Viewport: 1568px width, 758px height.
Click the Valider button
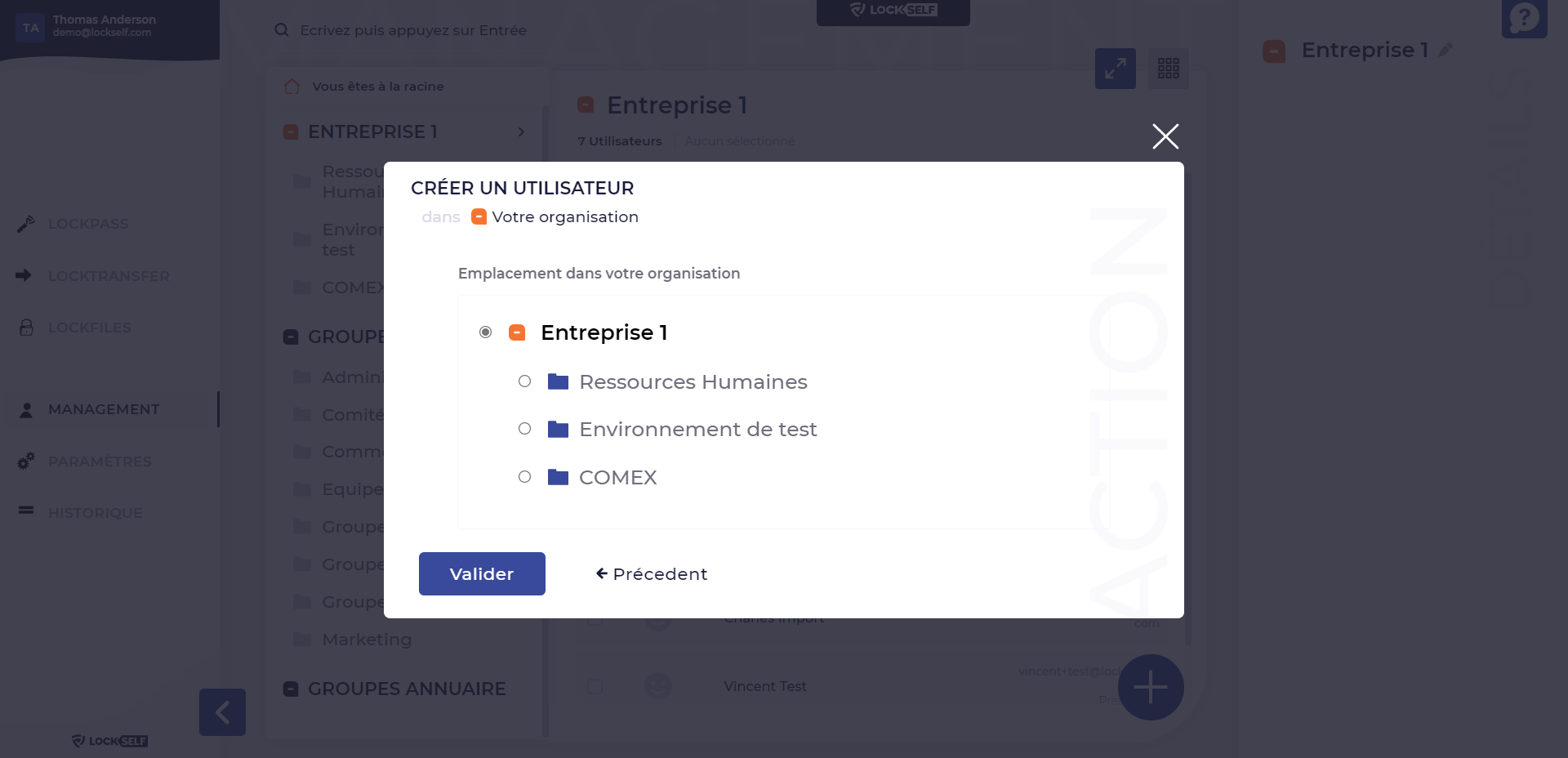coord(482,573)
